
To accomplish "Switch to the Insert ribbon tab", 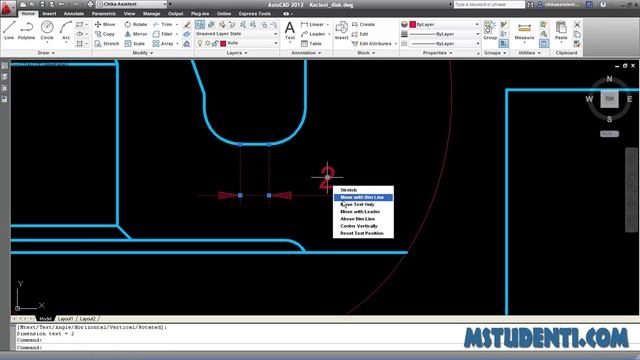I will pos(49,14).
